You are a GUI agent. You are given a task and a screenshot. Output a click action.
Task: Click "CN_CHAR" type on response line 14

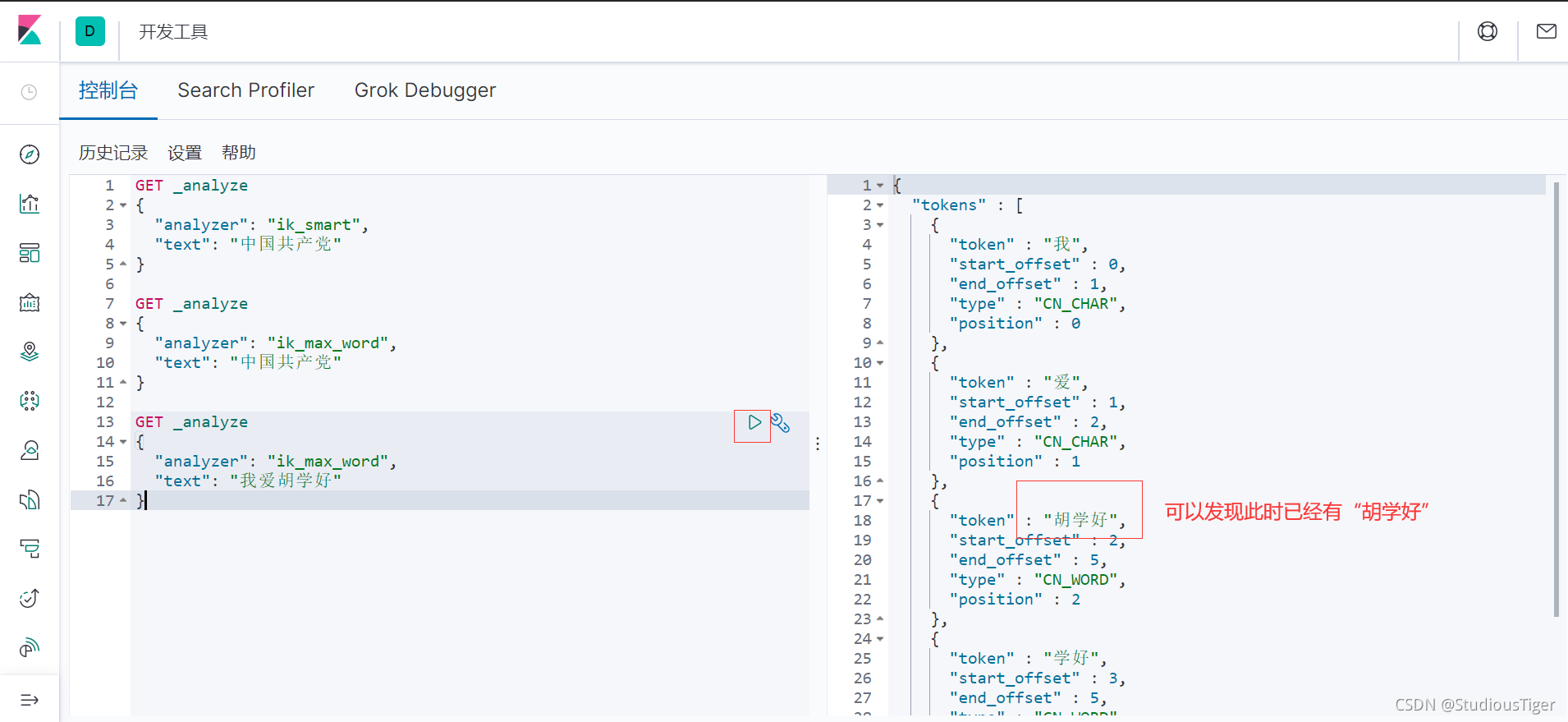(1075, 442)
